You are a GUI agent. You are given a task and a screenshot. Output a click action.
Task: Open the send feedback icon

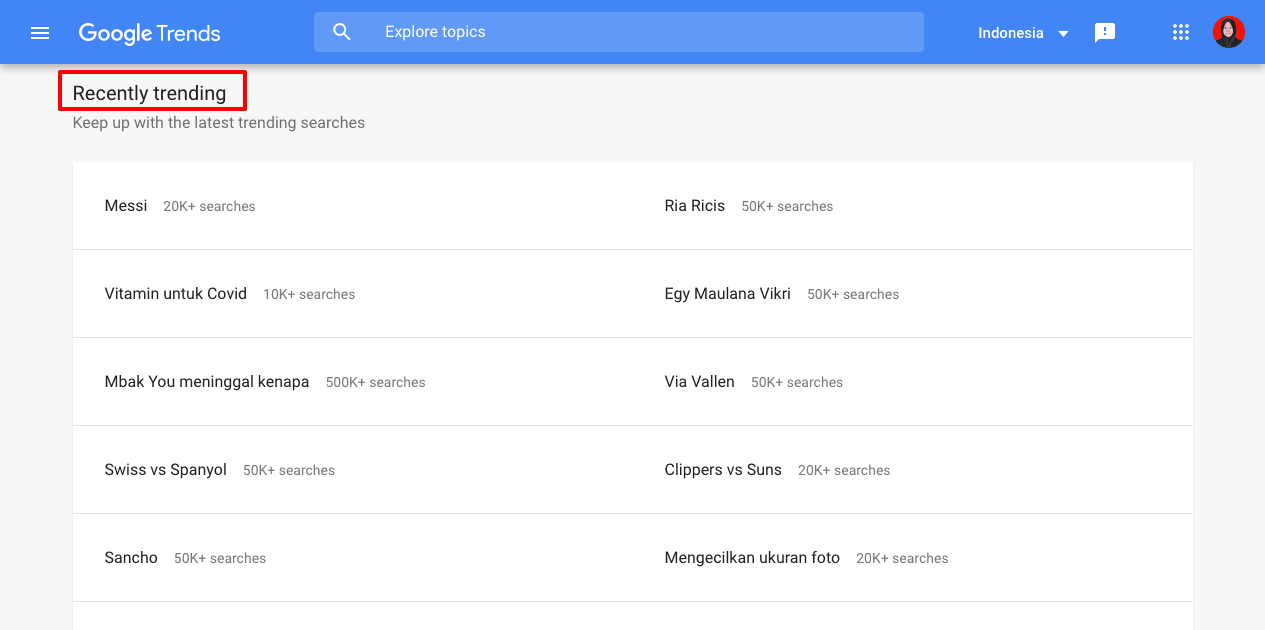click(x=1105, y=33)
